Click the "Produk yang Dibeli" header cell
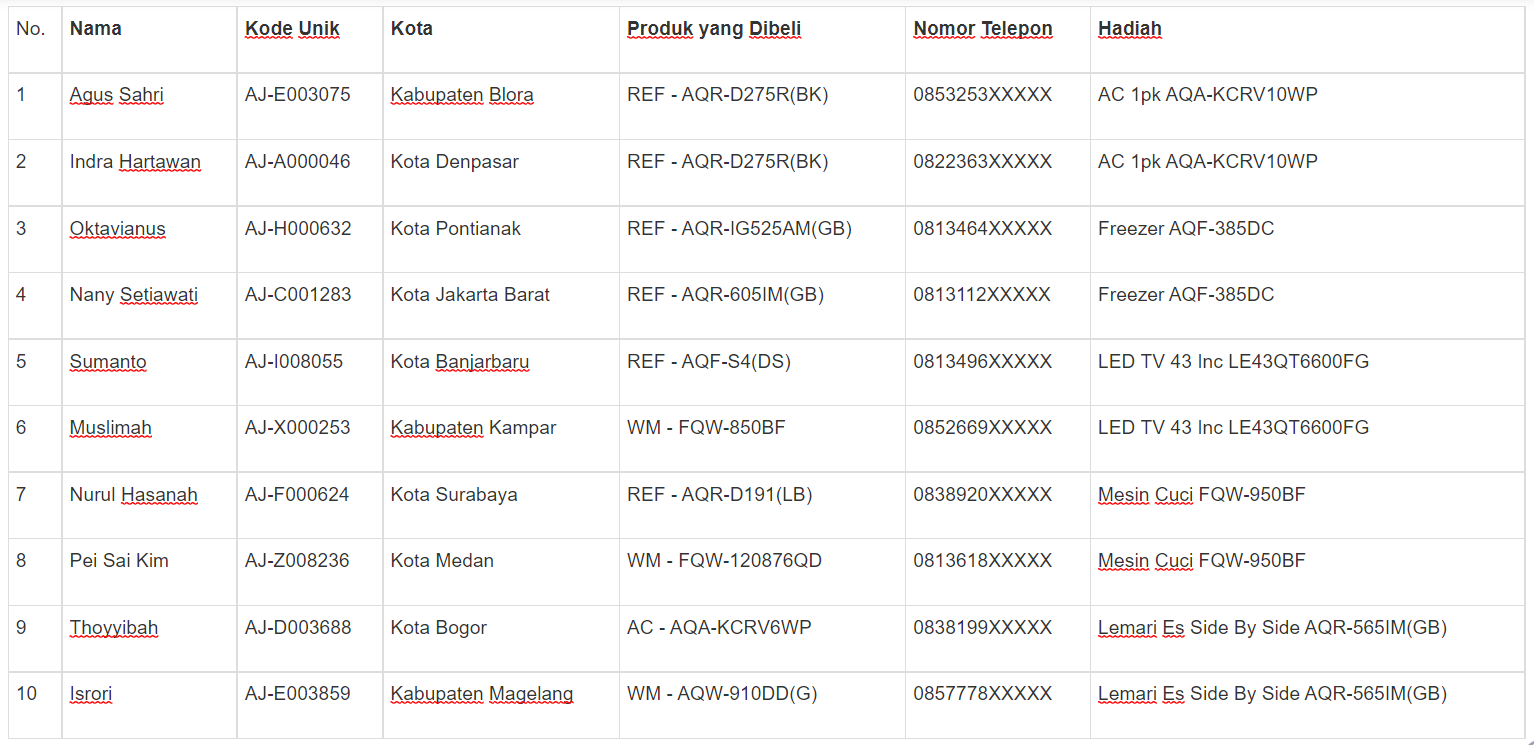 714,29
